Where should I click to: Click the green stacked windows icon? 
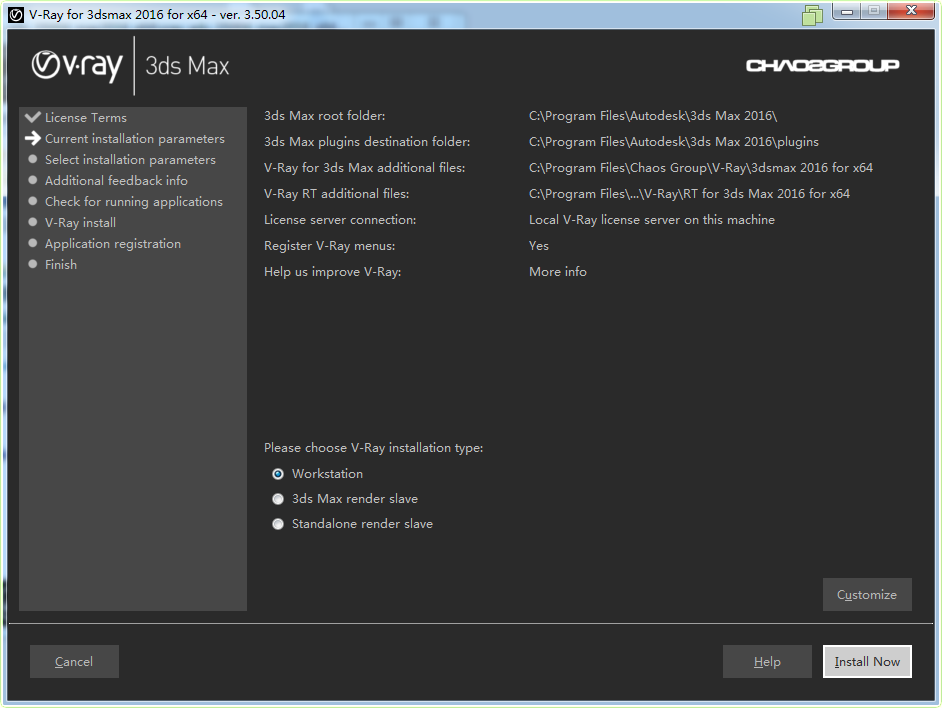[812, 16]
